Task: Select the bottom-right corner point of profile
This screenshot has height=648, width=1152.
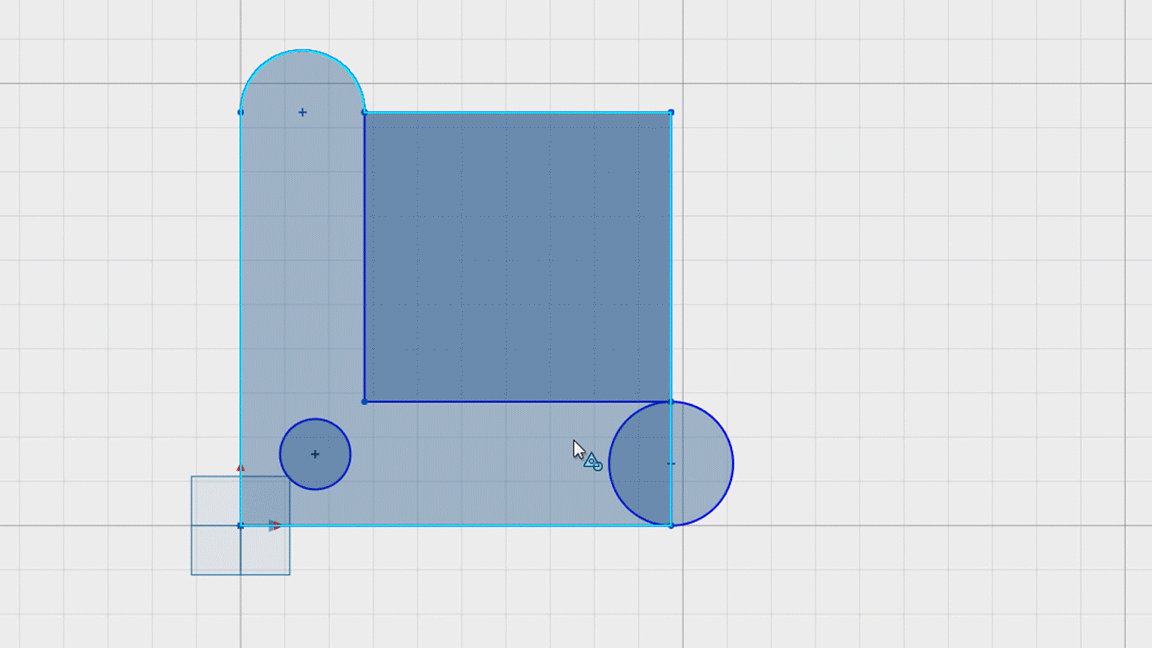Action: point(671,525)
